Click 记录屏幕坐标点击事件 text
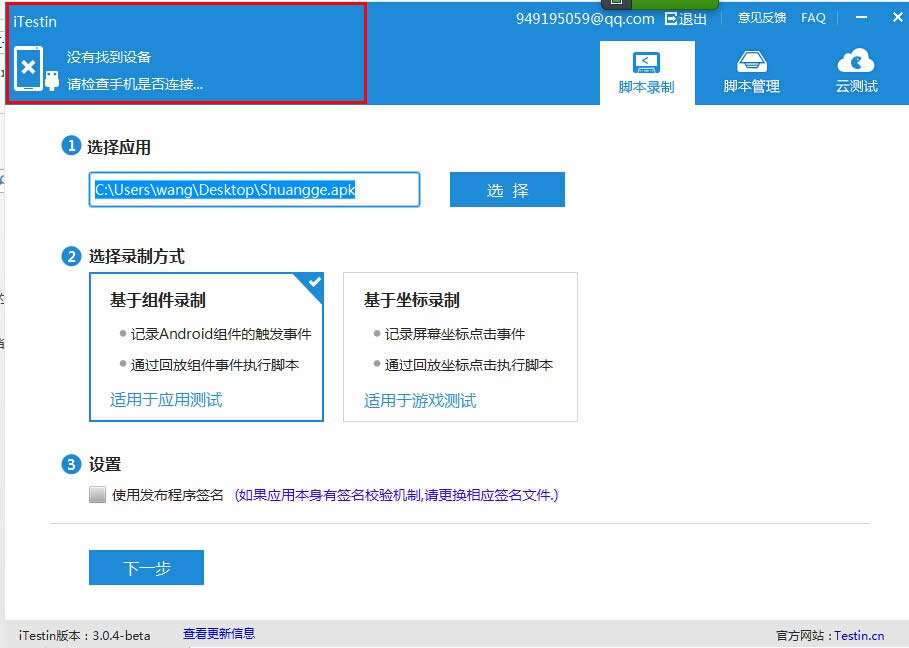This screenshot has width=909, height=648. (x=455, y=334)
